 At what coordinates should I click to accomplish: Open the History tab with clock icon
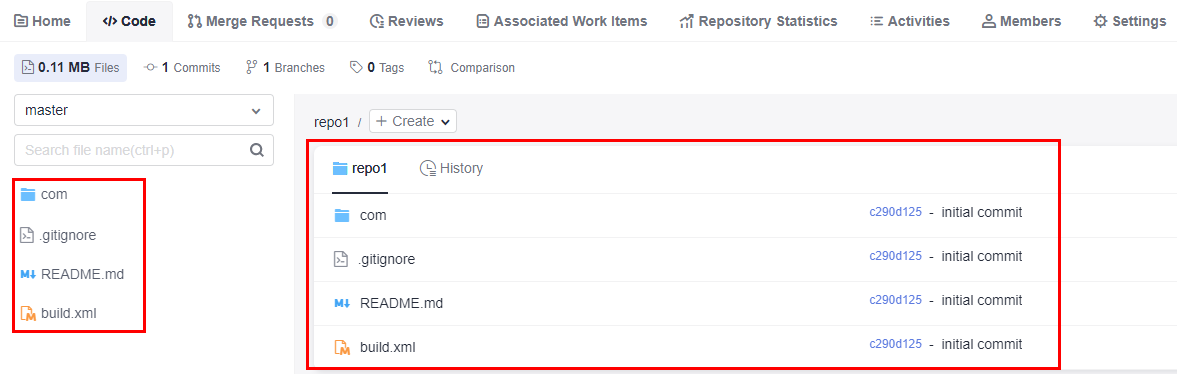pos(451,168)
